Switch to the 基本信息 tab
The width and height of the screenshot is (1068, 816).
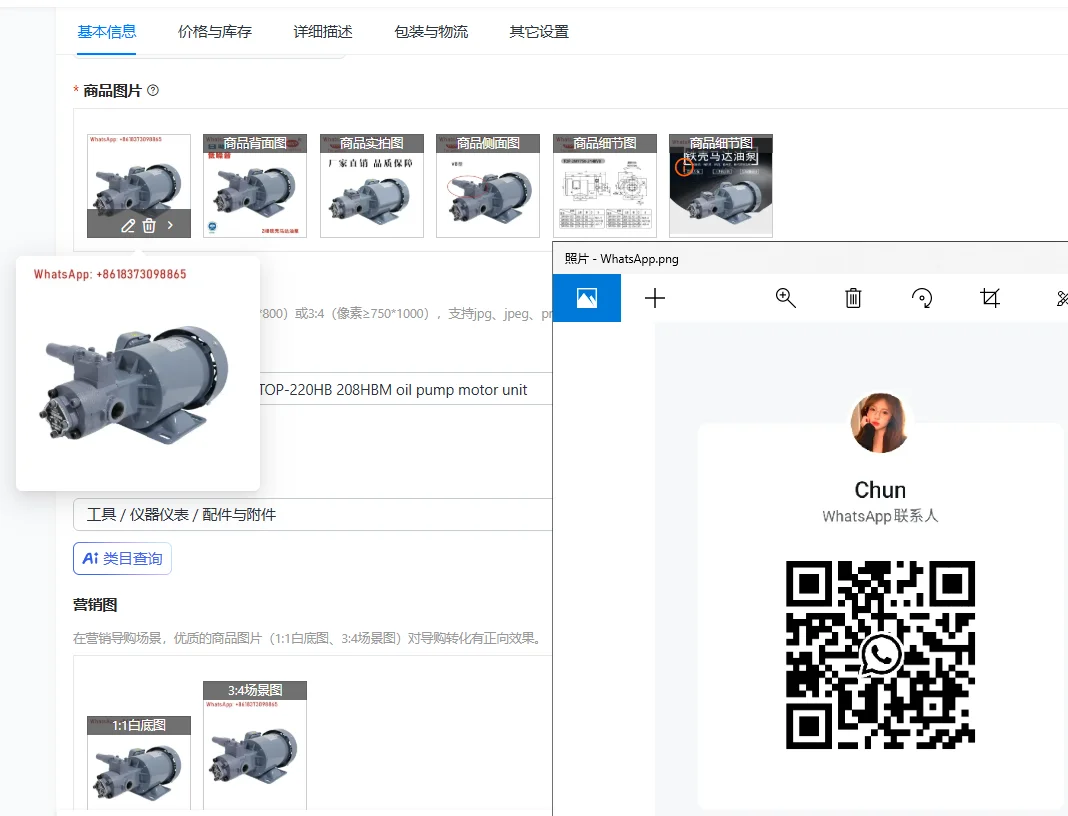[106, 31]
